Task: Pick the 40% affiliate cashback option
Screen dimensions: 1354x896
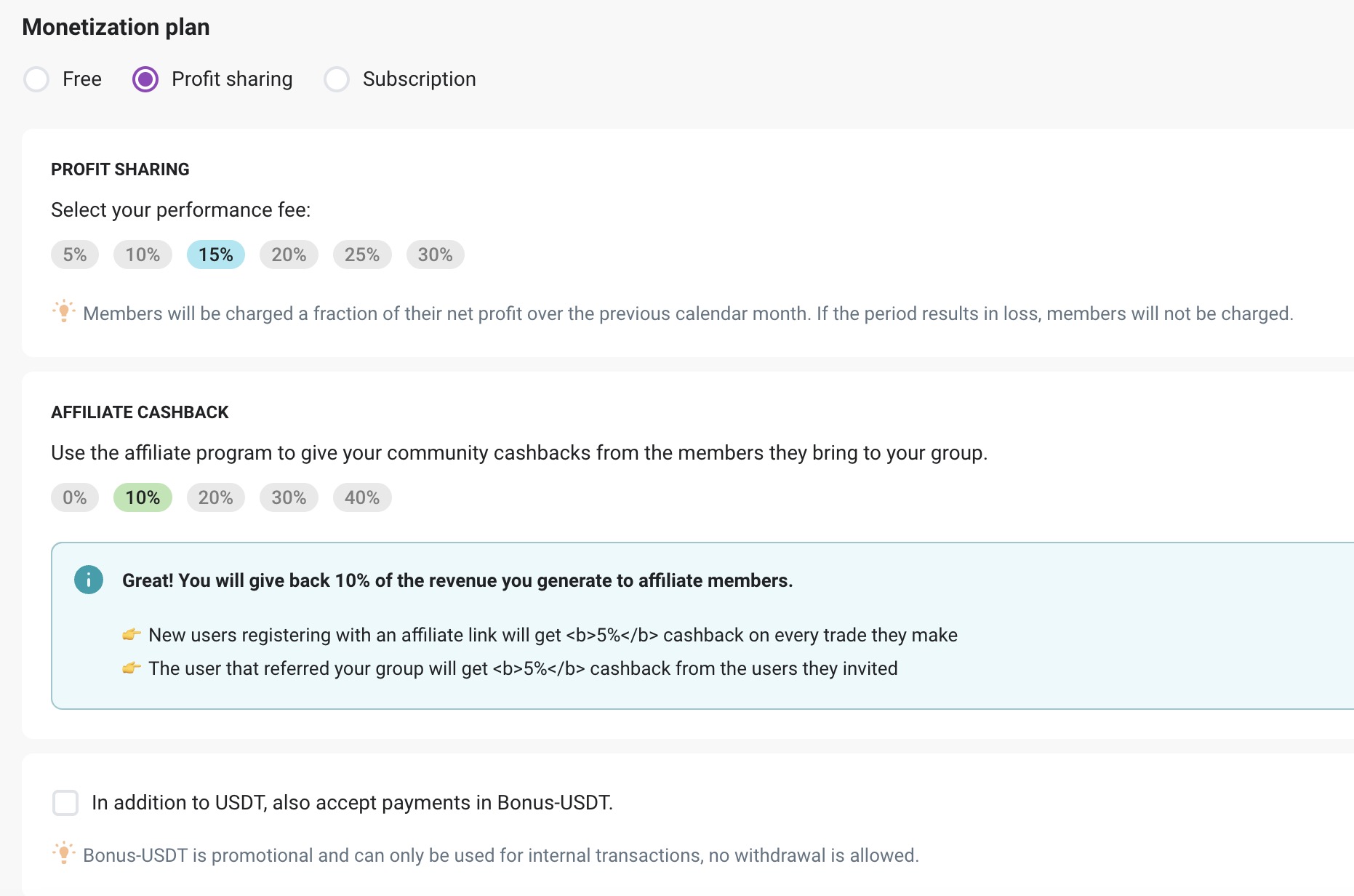Action: 362,497
